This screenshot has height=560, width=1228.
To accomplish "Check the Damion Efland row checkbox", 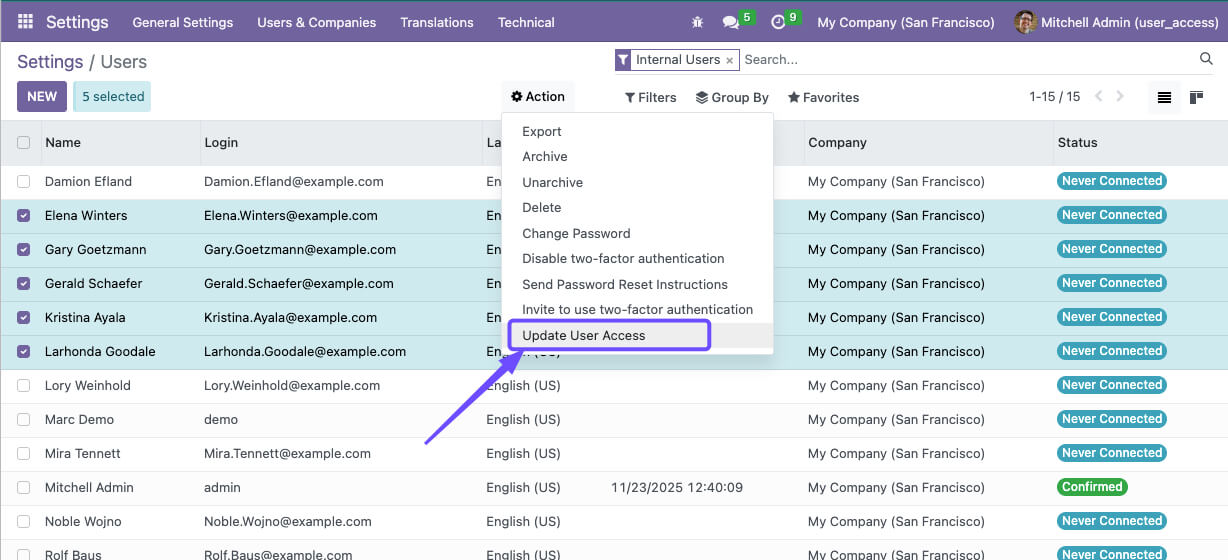I will click(x=24, y=182).
